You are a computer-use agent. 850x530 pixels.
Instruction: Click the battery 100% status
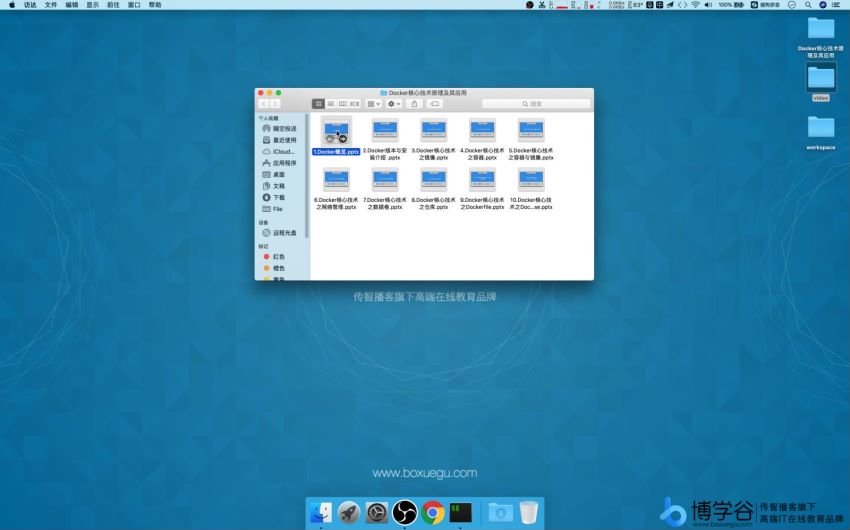point(731,5)
